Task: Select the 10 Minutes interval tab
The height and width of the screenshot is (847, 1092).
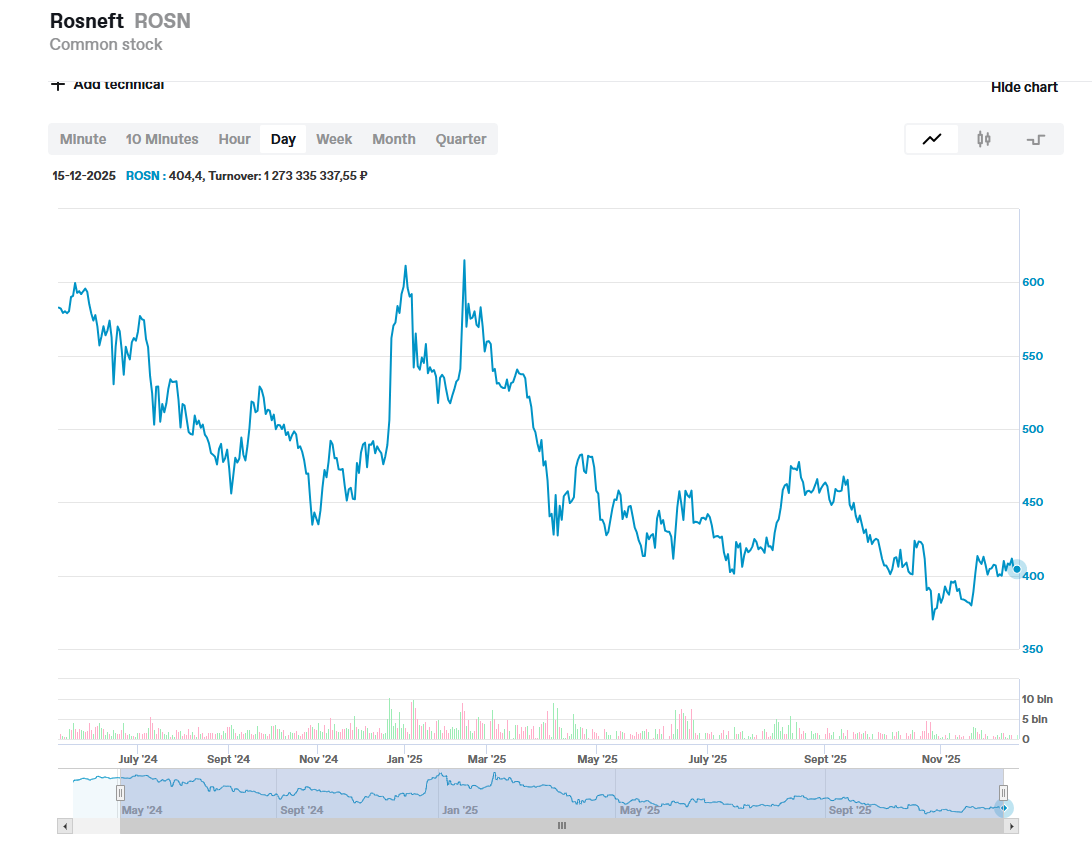Action: point(162,139)
